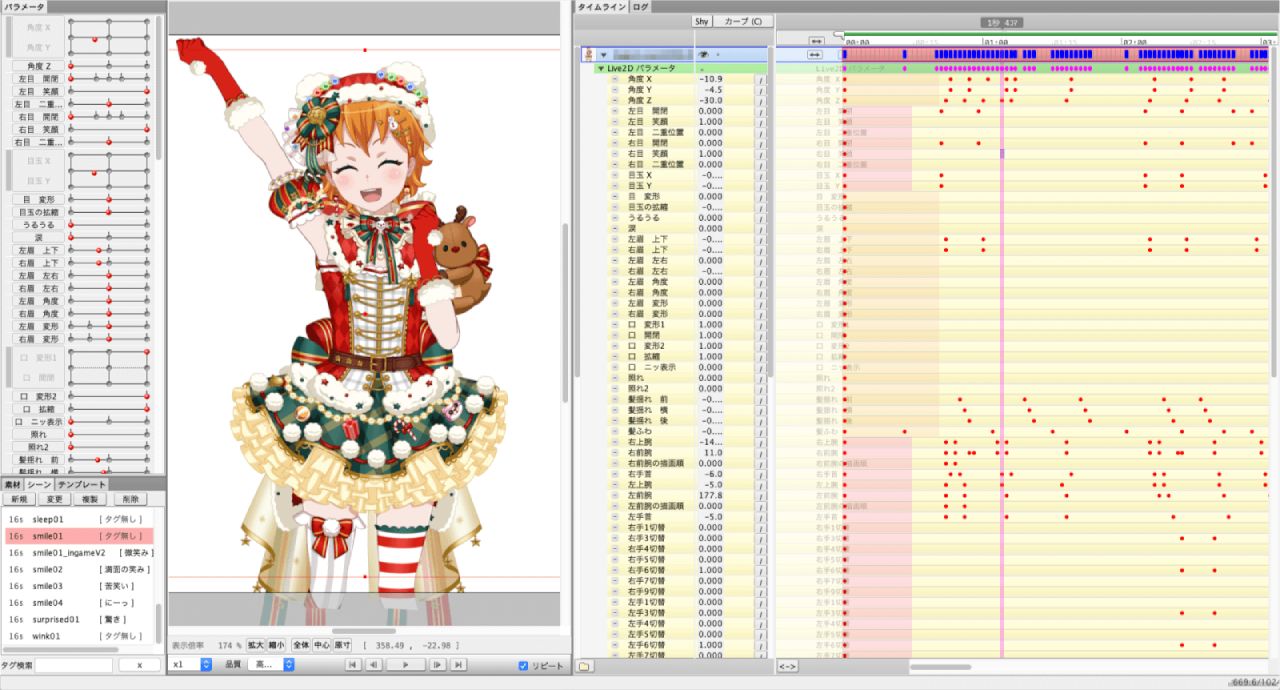Open curve editor icon for 左目 開閉 row
Image resolution: width=1280 pixels, height=690 pixels.
(x=760, y=111)
